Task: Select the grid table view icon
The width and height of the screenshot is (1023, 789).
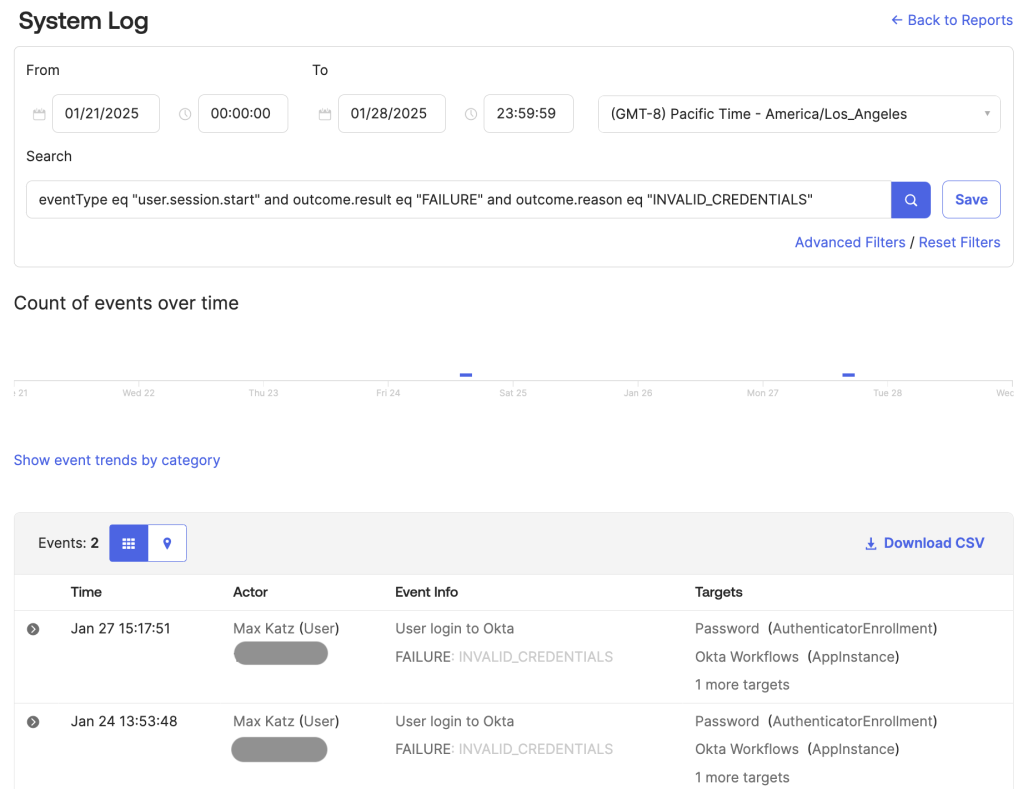Action: pos(128,543)
